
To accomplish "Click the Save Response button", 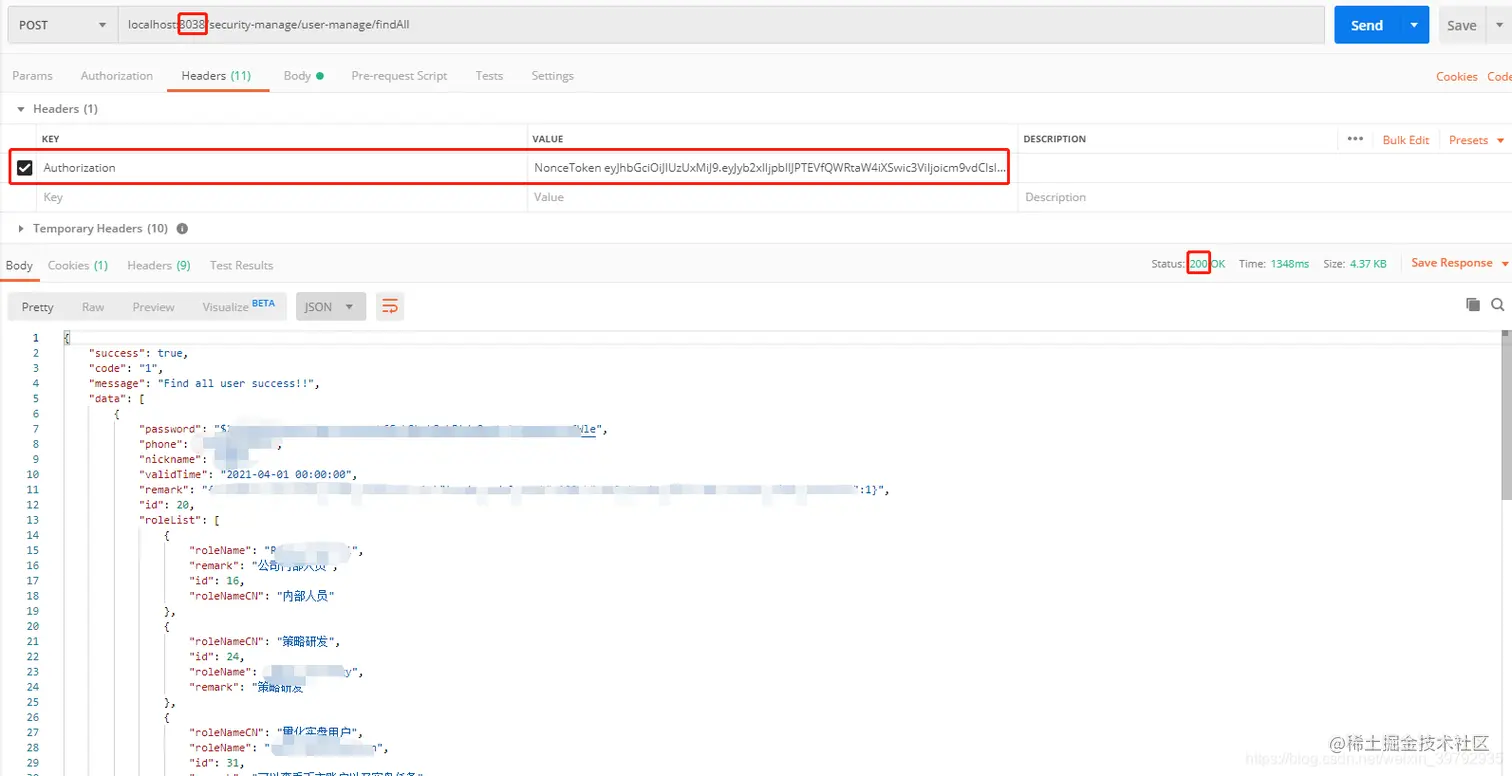I will 1451,263.
